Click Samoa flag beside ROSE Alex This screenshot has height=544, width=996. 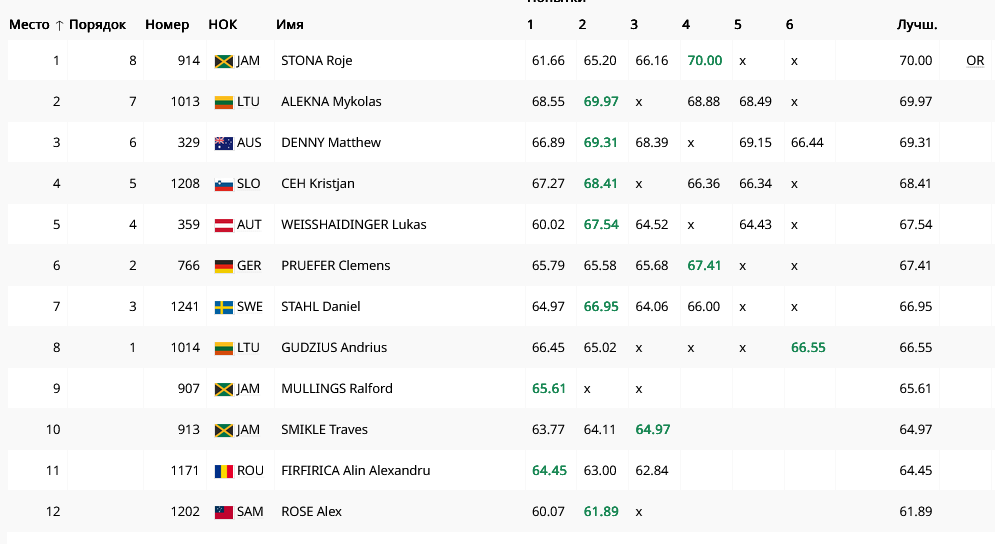pyautogui.click(x=223, y=512)
